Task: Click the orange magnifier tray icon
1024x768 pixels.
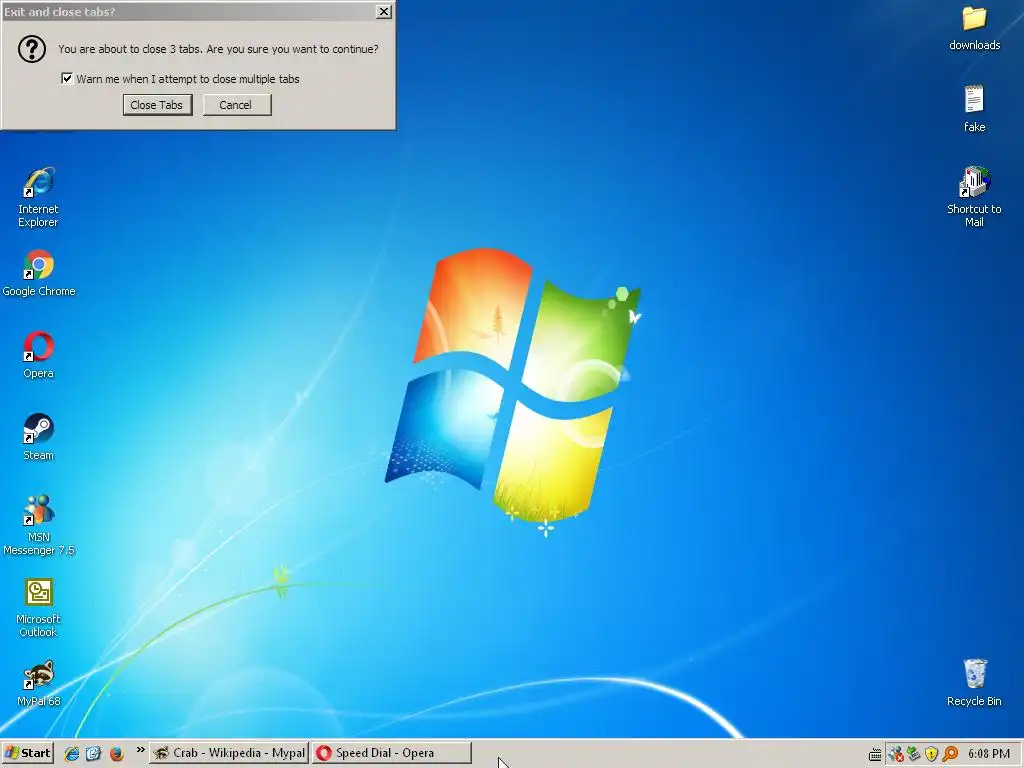Action: [x=950, y=754]
